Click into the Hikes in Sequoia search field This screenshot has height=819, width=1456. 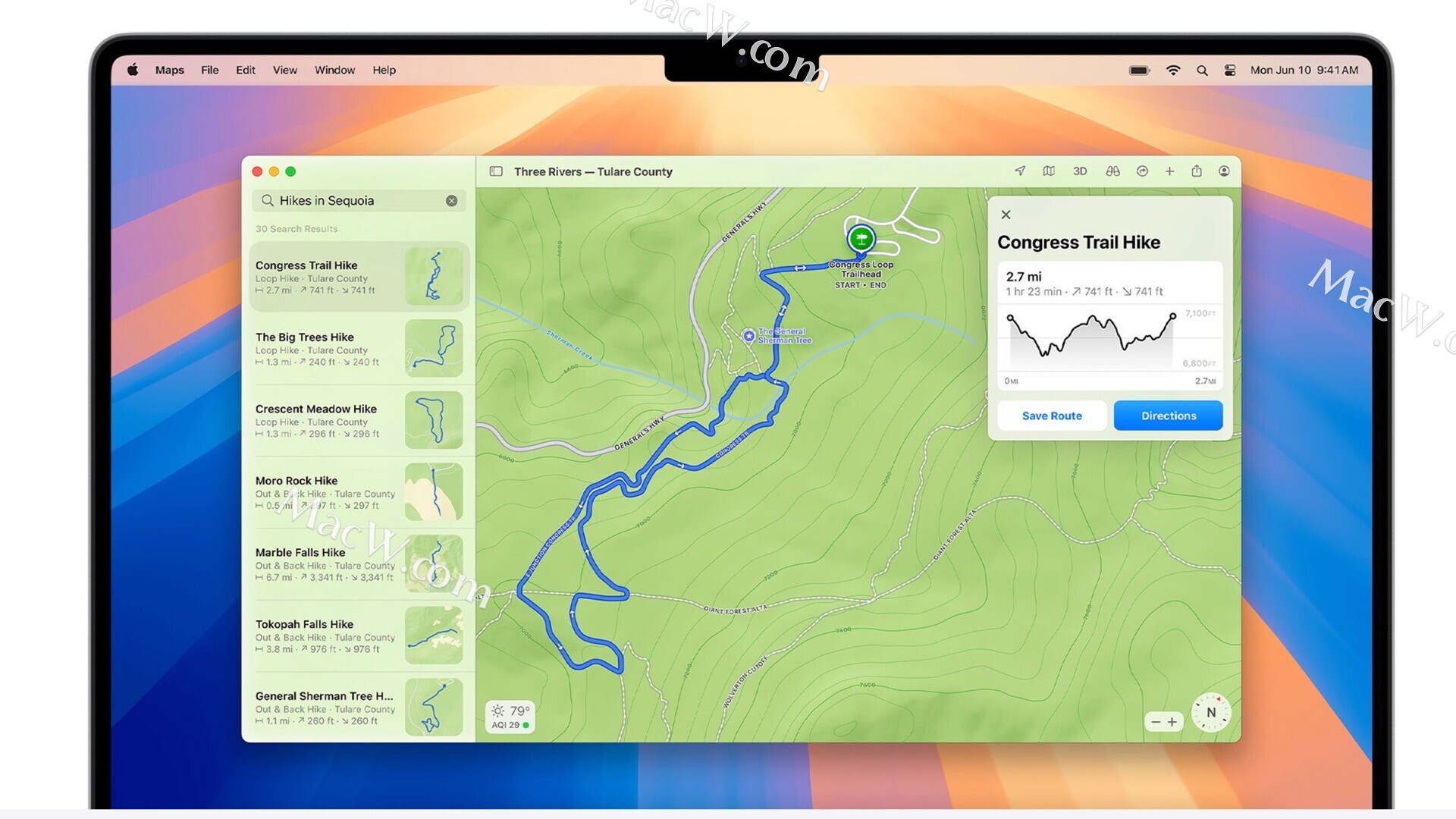pos(359,201)
